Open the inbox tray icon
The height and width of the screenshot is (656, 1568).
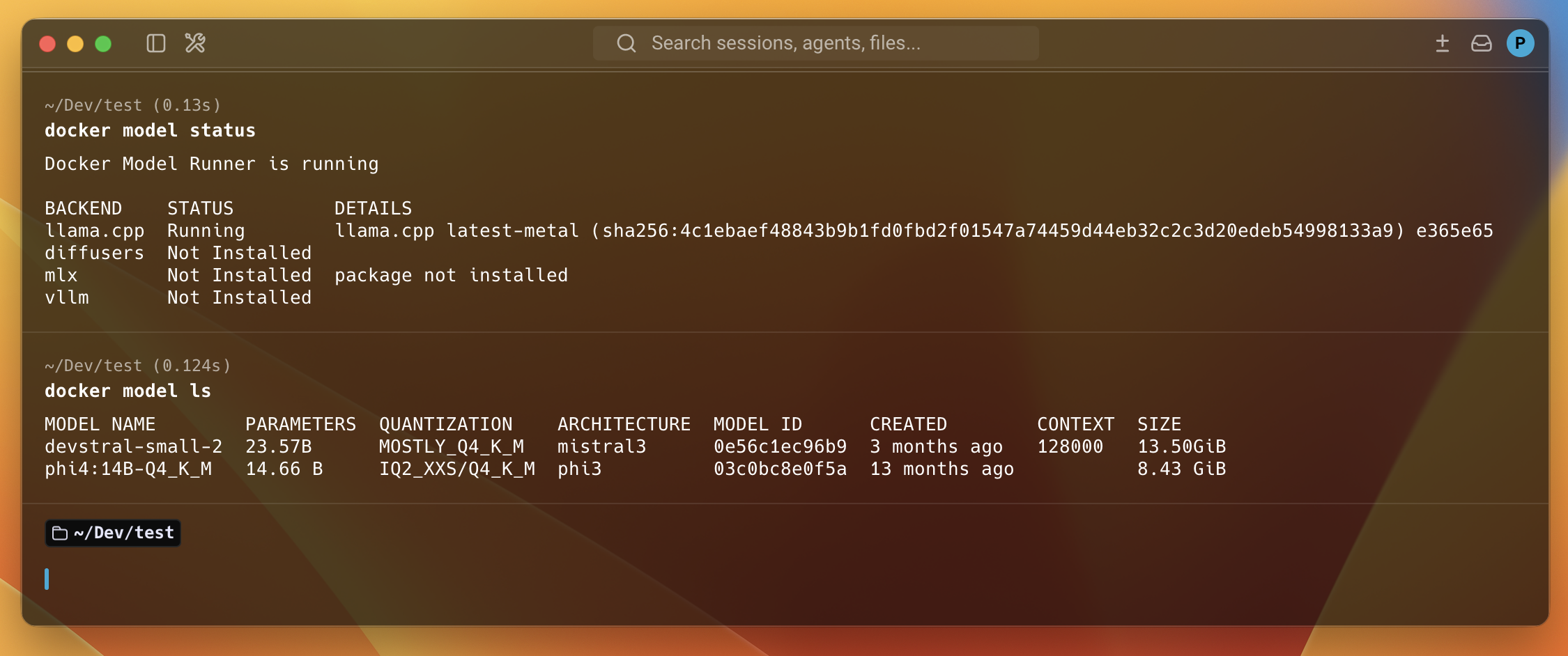[1482, 43]
